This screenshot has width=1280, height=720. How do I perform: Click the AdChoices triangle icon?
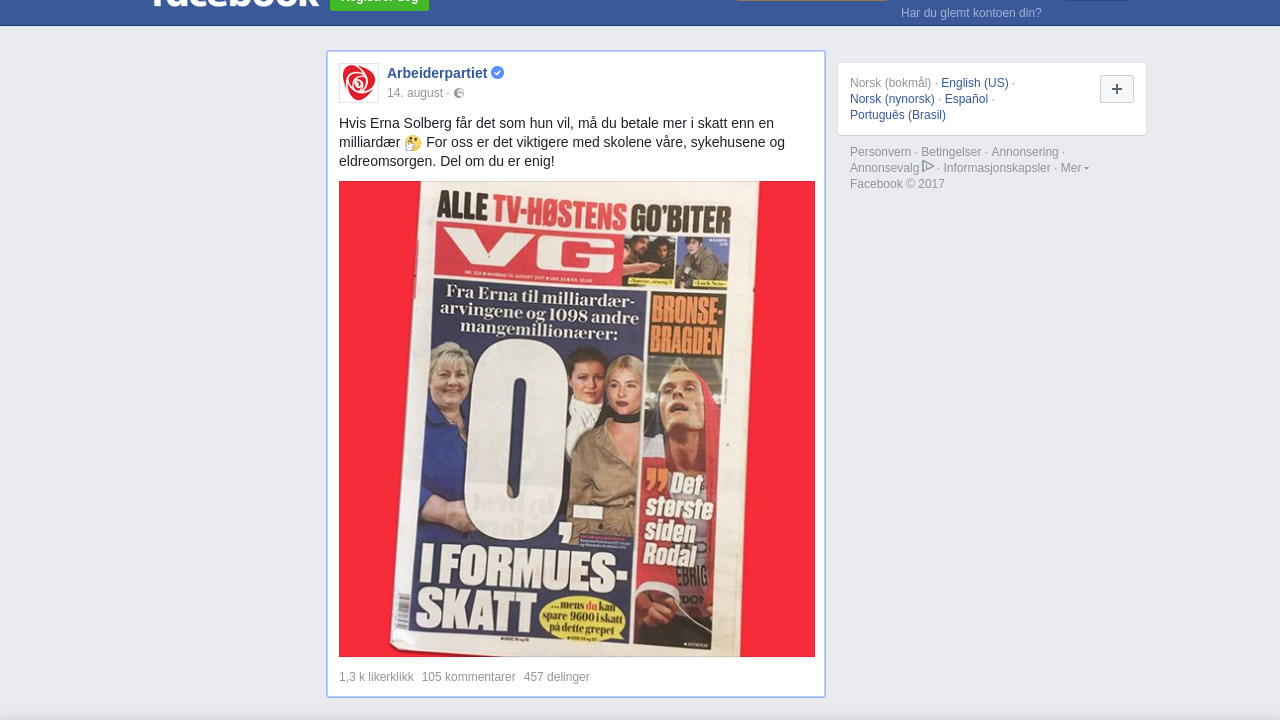pos(928,167)
